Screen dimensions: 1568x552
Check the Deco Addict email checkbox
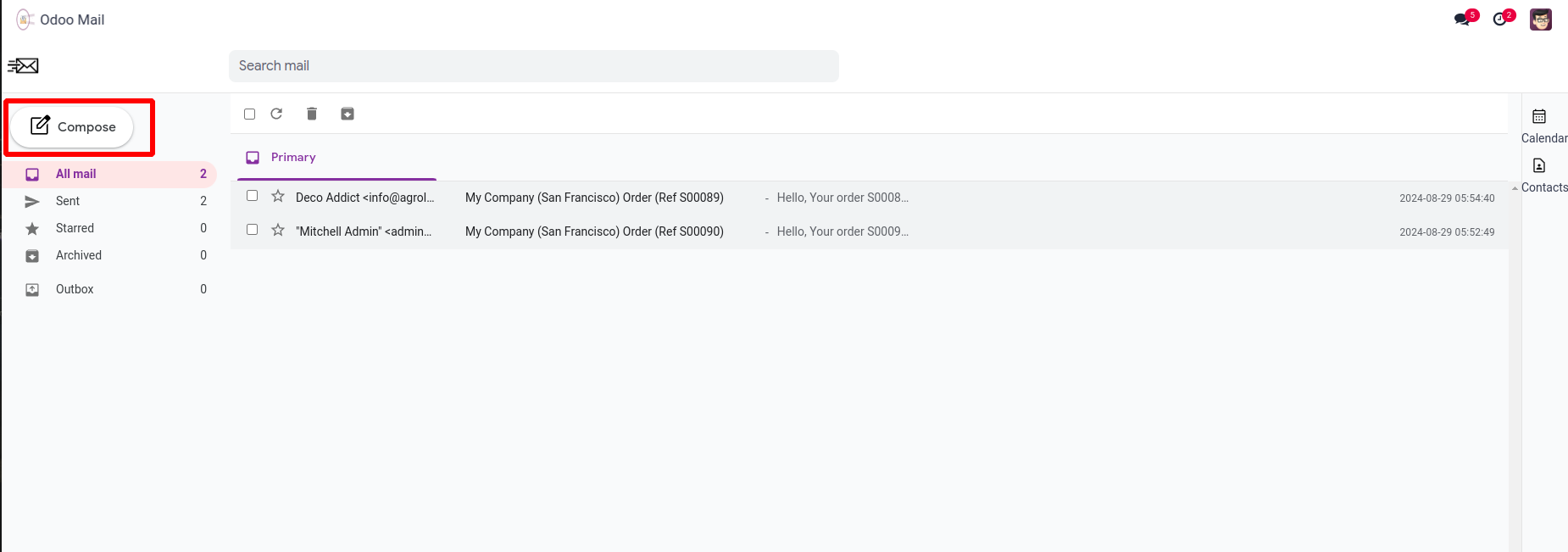click(x=252, y=196)
